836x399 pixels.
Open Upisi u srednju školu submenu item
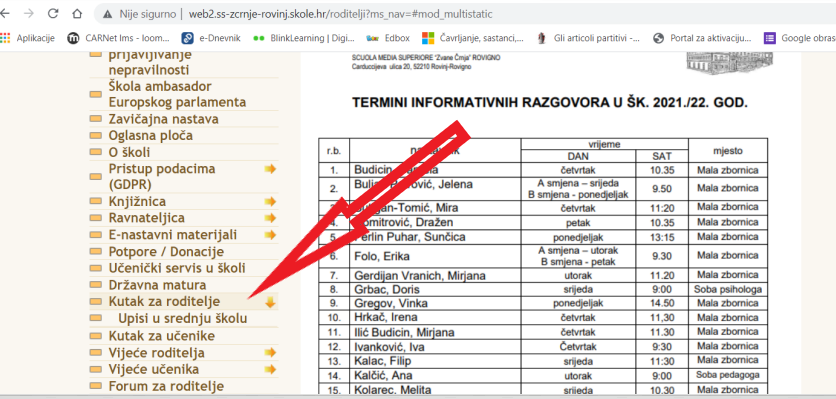183,319
